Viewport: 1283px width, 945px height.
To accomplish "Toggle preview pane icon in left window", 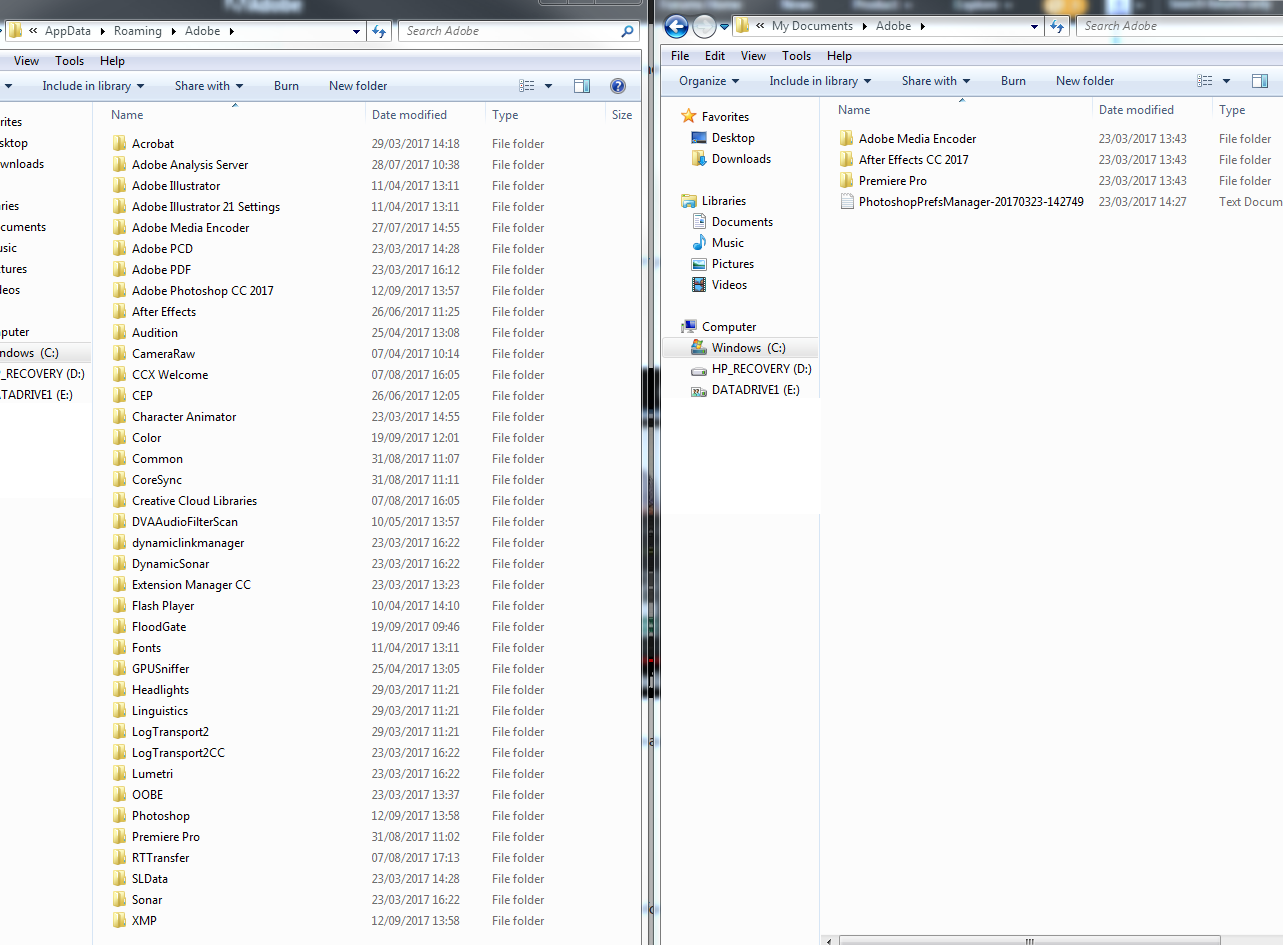I will (x=582, y=86).
